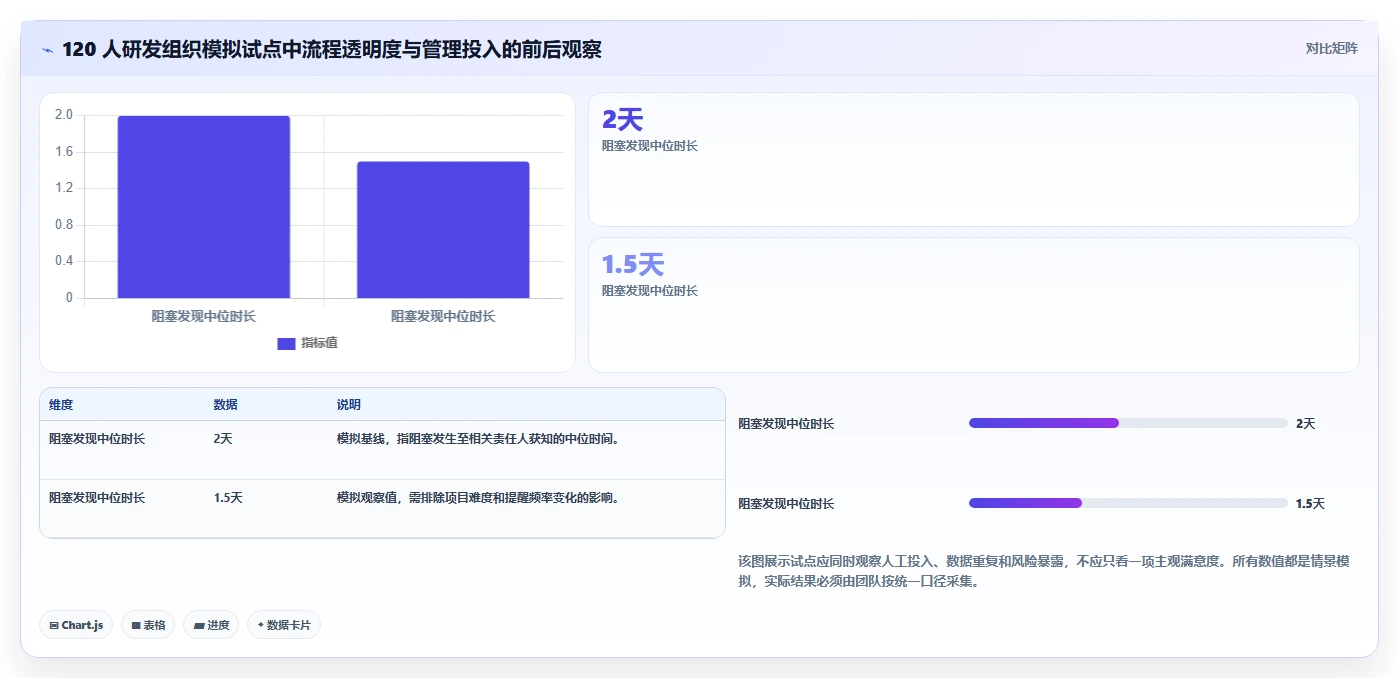This screenshot has width=1399, height=678.
Task: Click the small icon before the page title
Action: click(47, 49)
